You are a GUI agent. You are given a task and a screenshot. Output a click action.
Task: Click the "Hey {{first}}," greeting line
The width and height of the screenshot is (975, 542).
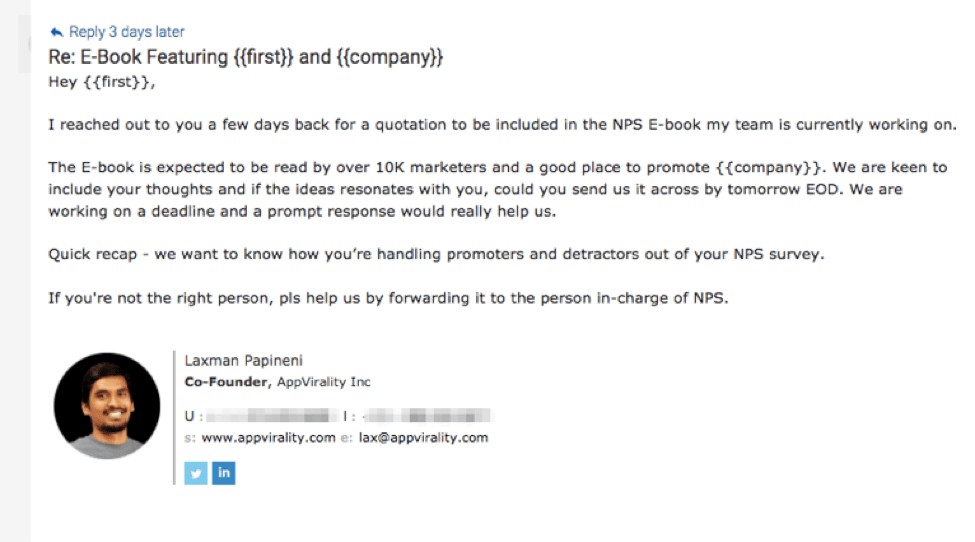click(x=102, y=82)
